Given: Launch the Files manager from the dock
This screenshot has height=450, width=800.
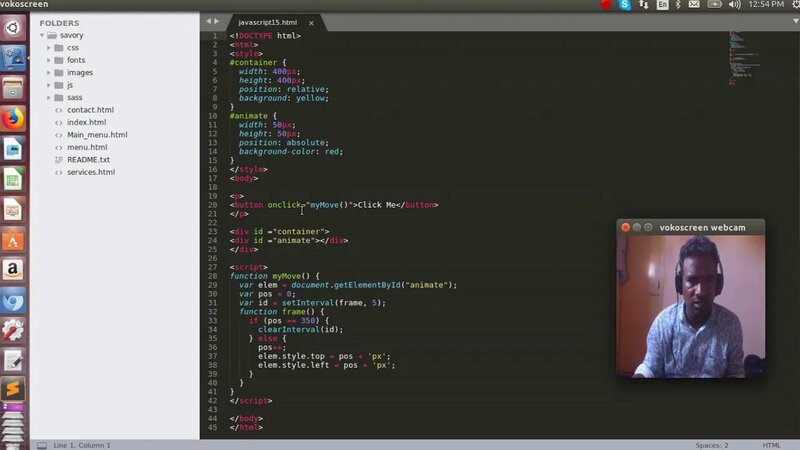Looking at the screenshot, I should (x=13, y=88).
